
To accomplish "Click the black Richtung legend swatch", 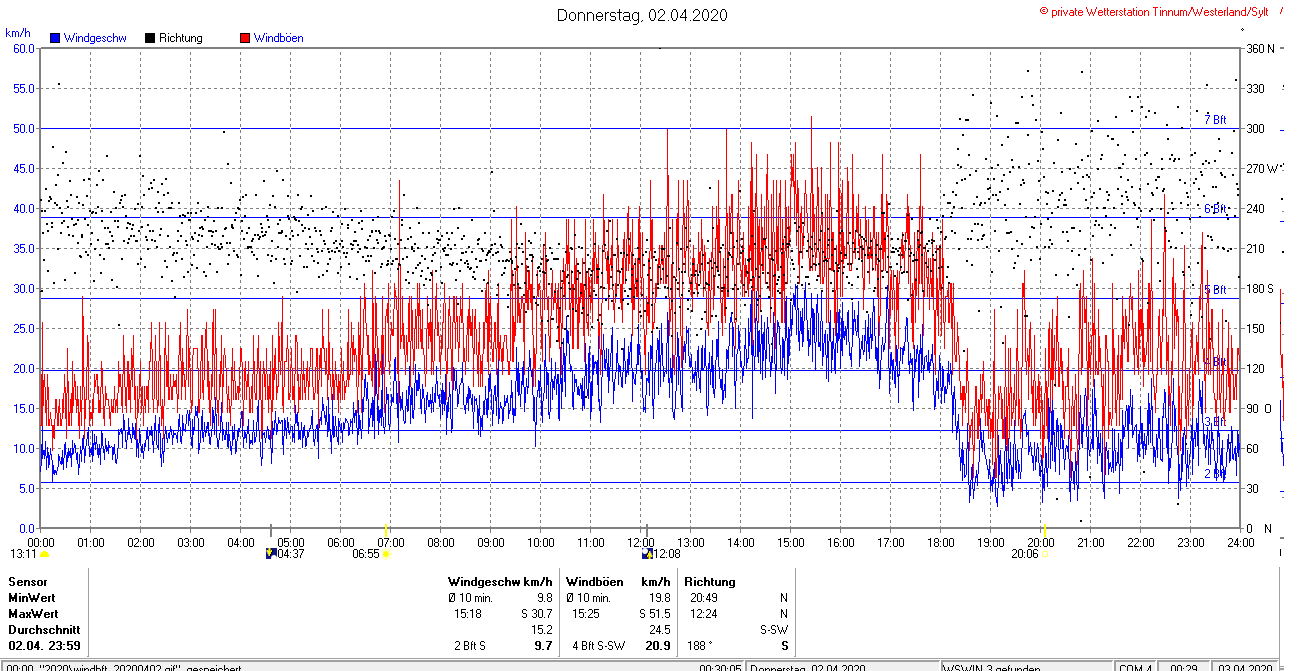I will (x=150, y=38).
